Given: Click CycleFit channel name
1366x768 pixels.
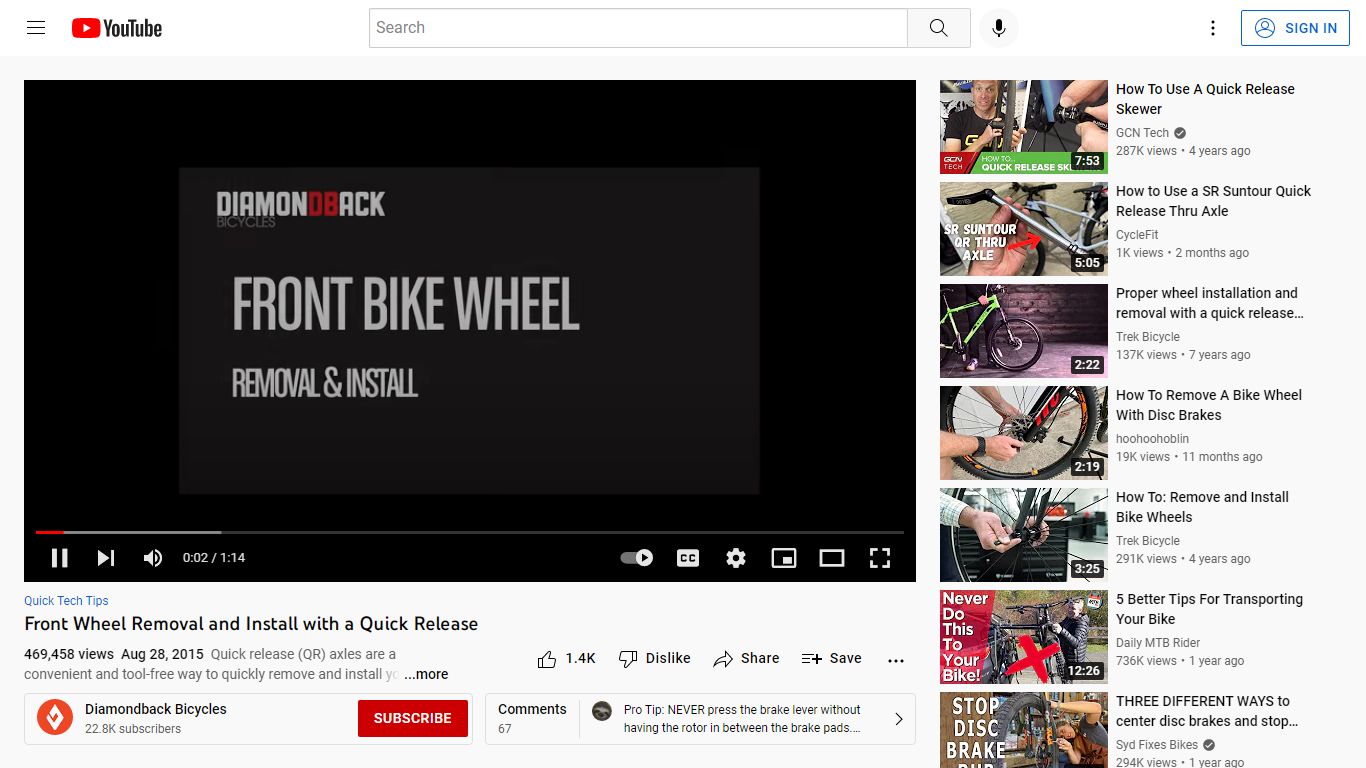Looking at the screenshot, I should 1137,235.
